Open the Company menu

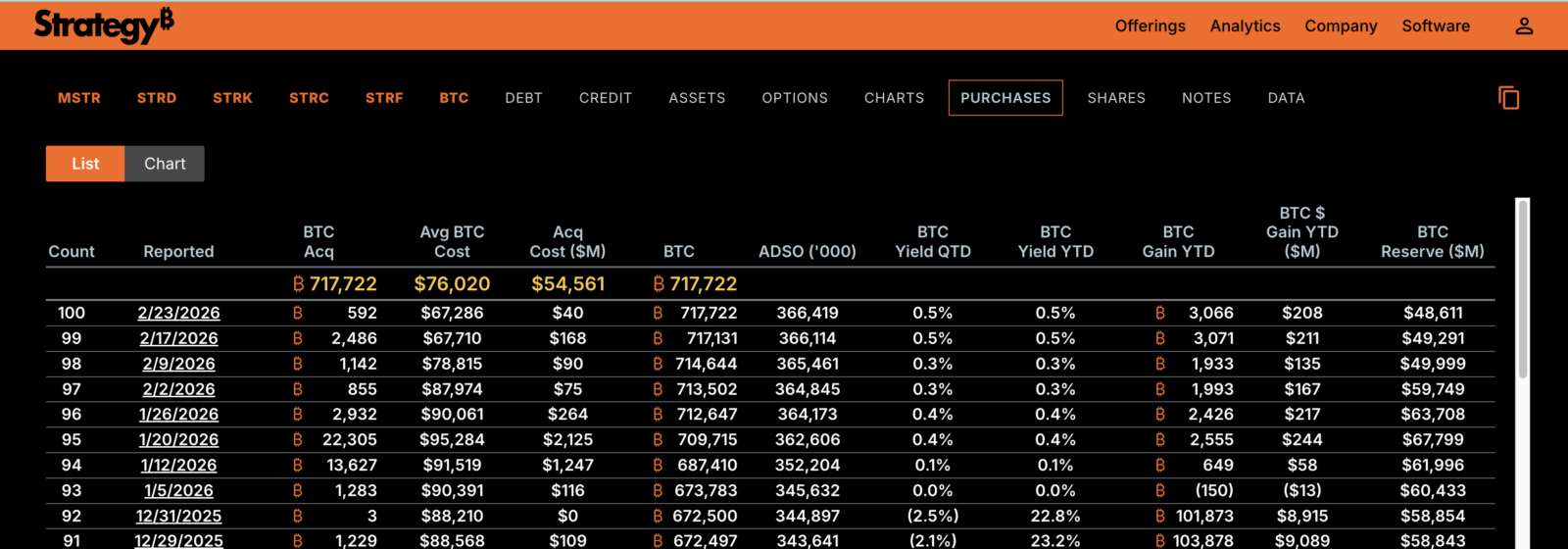[x=1341, y=26]
